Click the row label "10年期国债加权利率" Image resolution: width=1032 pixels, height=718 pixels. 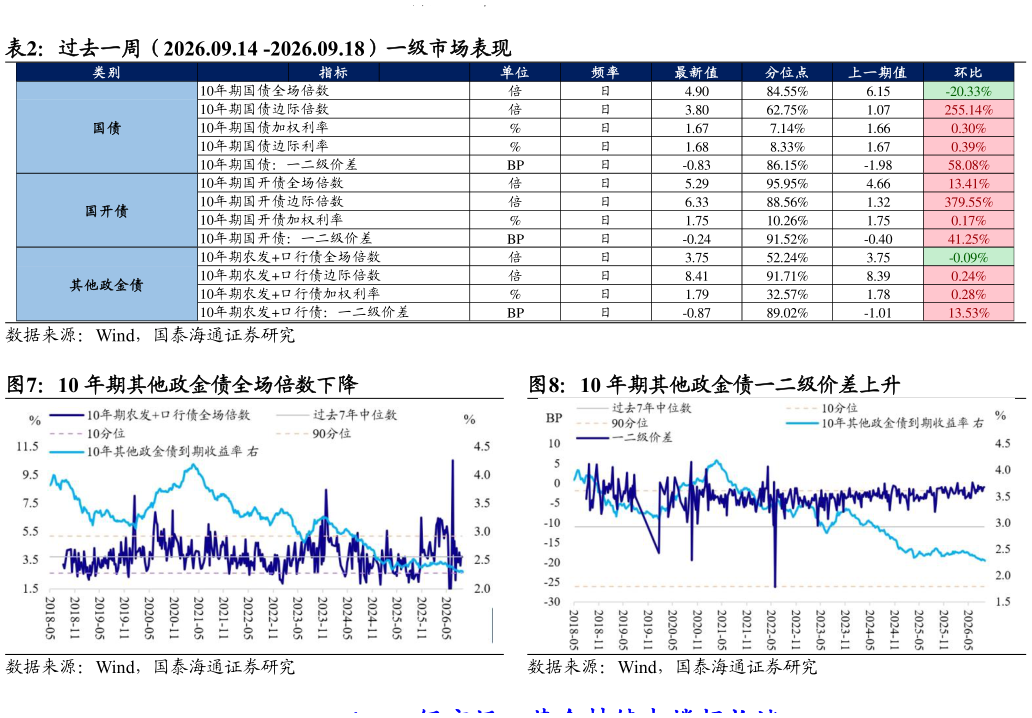[x=265, y=128]
